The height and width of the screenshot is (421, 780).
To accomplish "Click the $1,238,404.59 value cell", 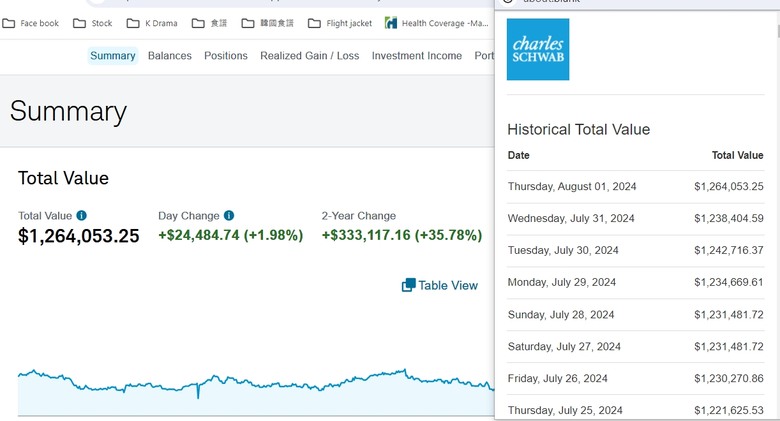I will [x=729, y=218].
